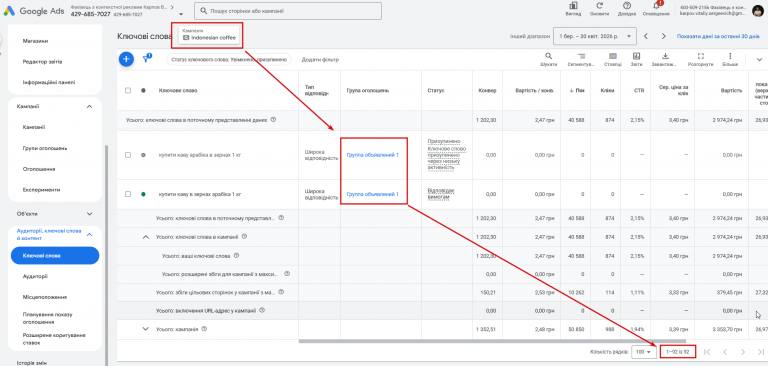Open Редактор звітів in the sidebar
Image resolution: width=768 pixels, height=366 pixels.
pos(42,62)
